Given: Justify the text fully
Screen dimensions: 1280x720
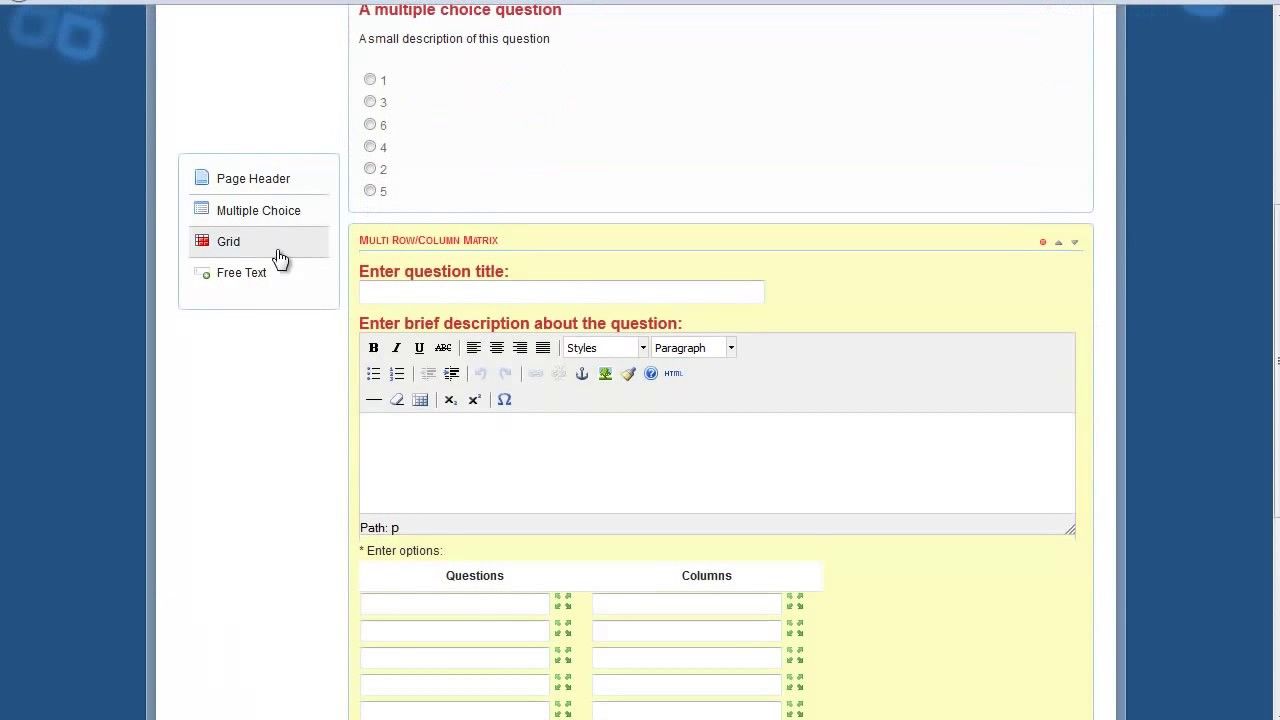Looking at the screenshot, I should pos(543,348).
